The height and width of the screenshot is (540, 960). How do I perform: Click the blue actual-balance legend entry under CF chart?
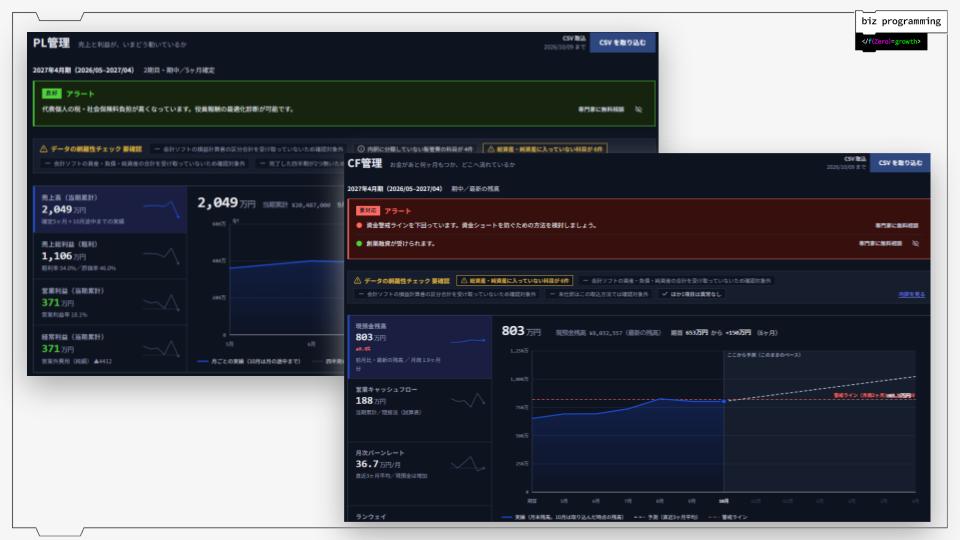[x=562, y=517]
